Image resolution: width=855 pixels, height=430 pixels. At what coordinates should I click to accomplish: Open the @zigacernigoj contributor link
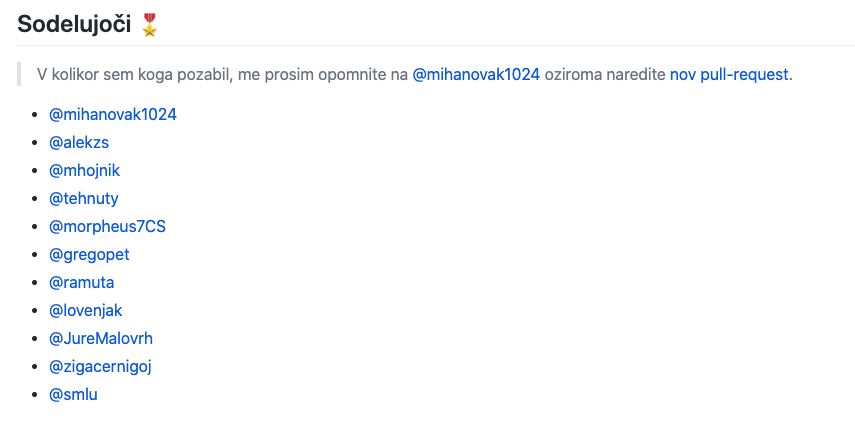100,366
